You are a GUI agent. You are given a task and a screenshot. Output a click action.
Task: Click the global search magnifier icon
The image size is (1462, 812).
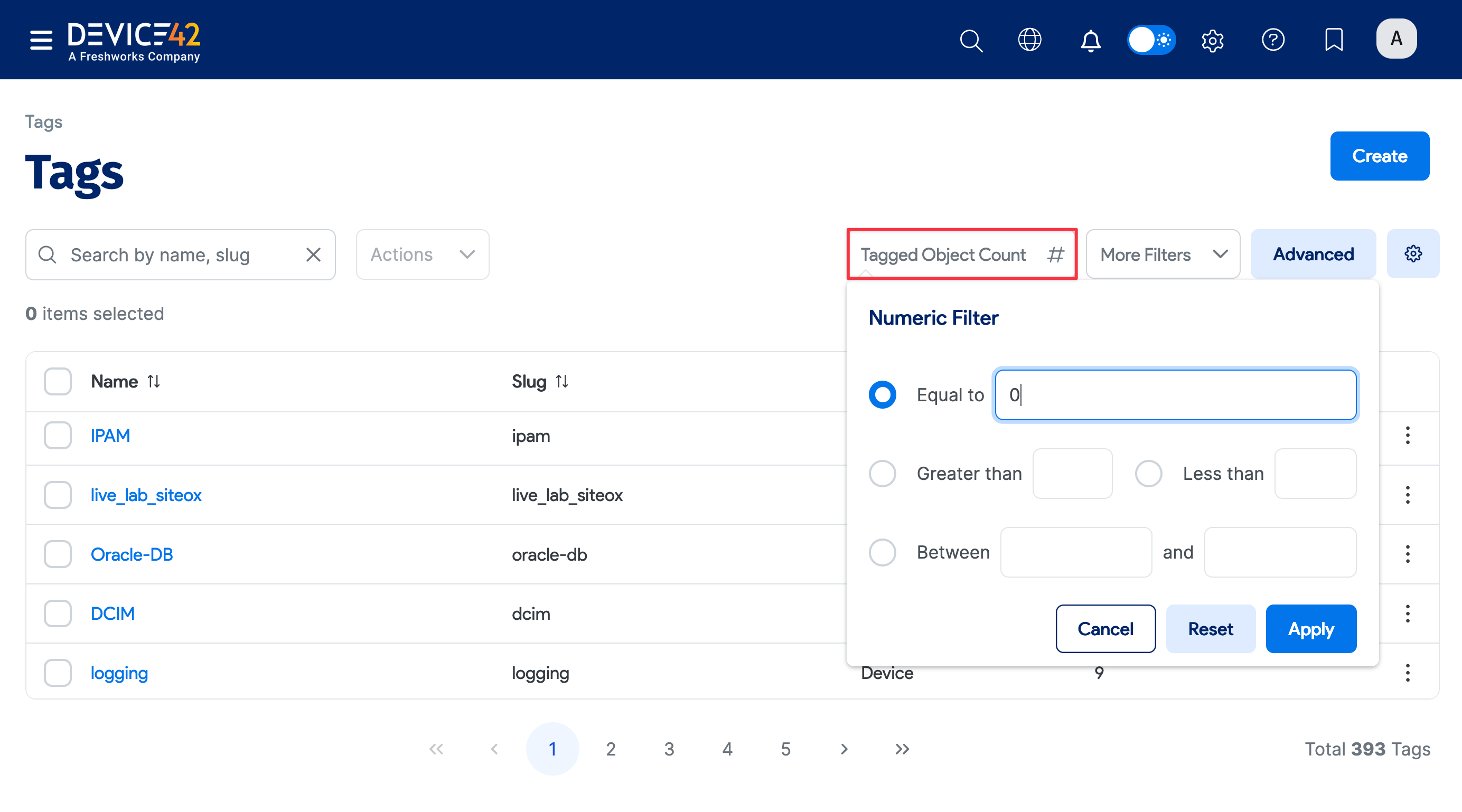[x=970, y=40]
